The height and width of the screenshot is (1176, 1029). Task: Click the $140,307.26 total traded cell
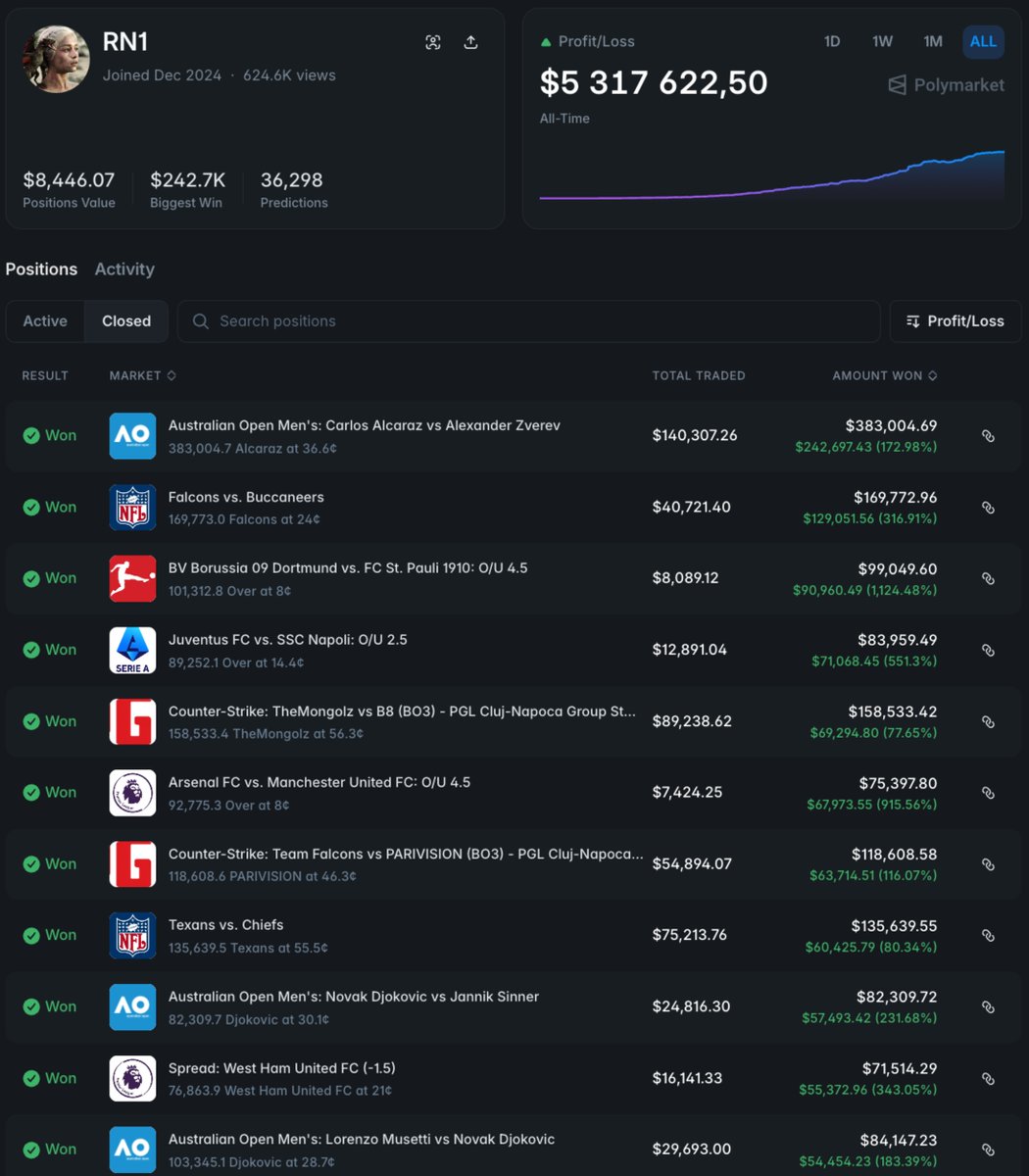click(695, 435)
